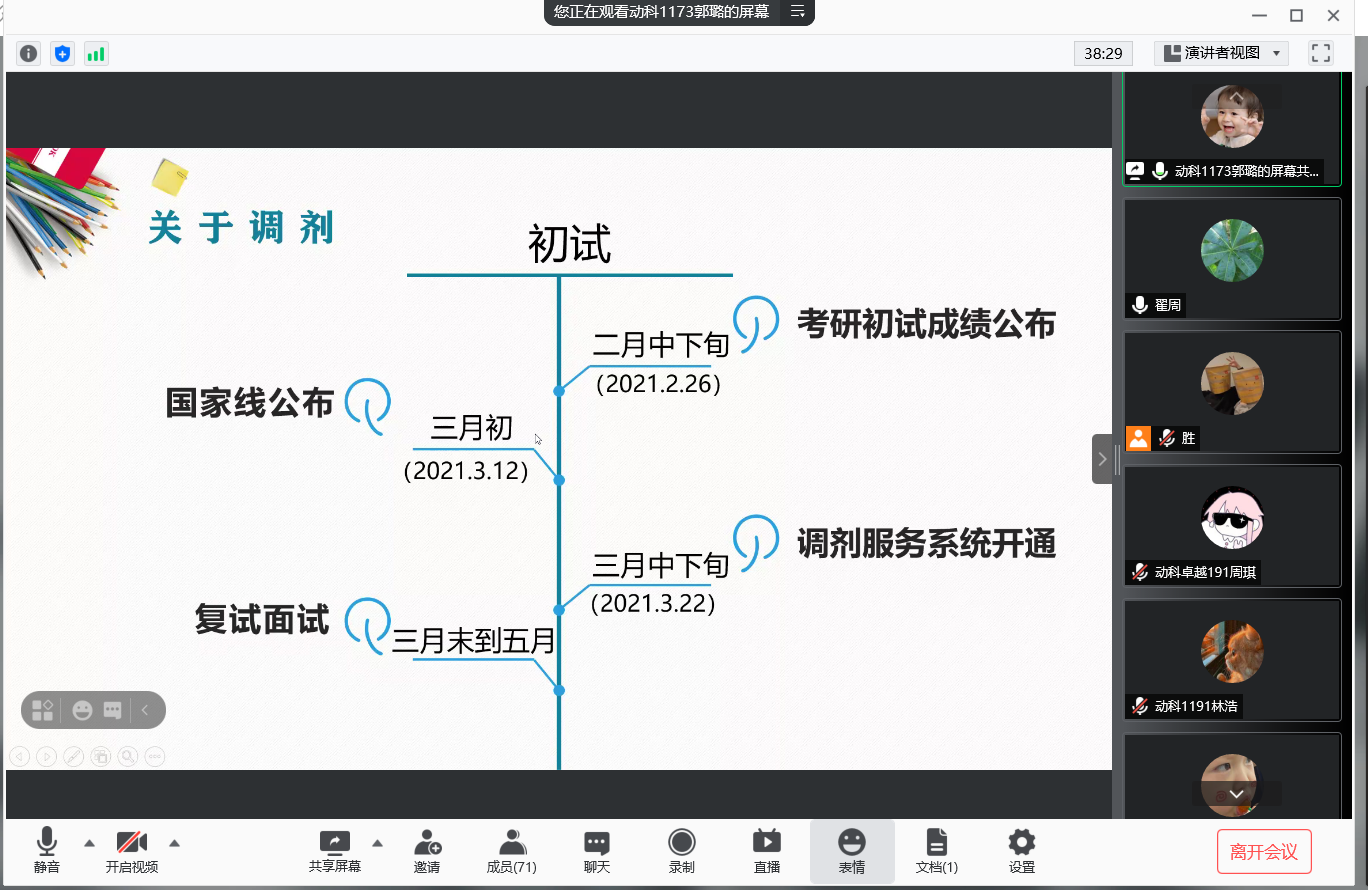
Task: Click the 离开会议 leave meeting button
Action: tap(1264, 852)
